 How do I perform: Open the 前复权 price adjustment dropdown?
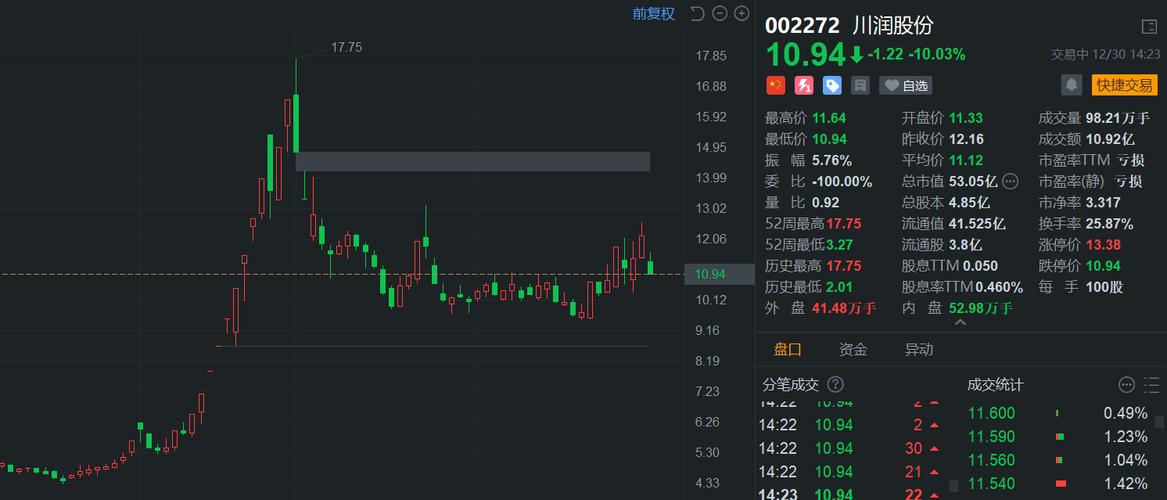click(x=653, y=13)
